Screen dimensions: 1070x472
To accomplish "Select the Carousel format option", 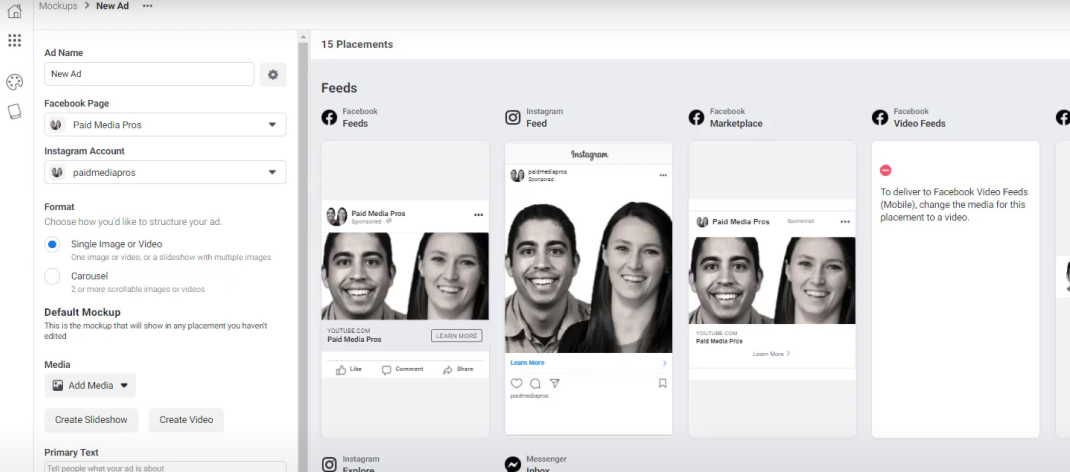I will click(53, 276).
